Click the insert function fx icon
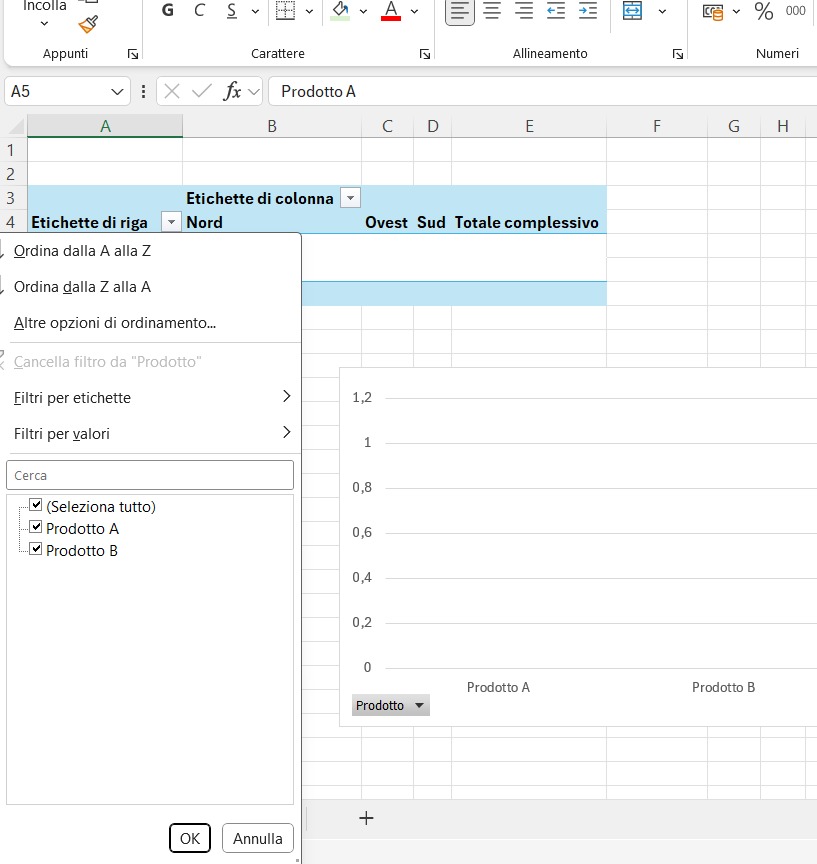The image size is (817, 864). click(232, 91)
